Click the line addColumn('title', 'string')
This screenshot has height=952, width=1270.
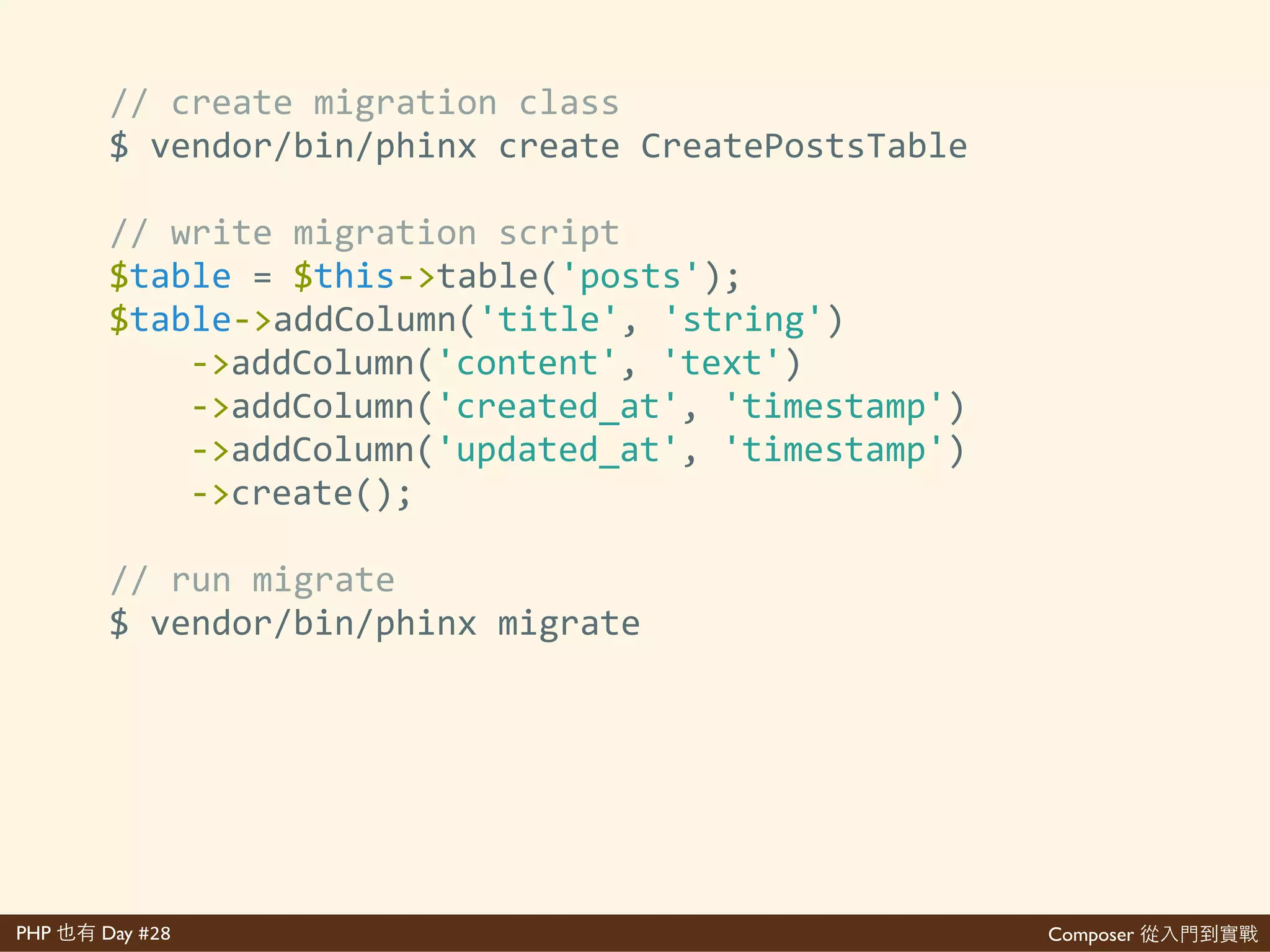point(476,320)
